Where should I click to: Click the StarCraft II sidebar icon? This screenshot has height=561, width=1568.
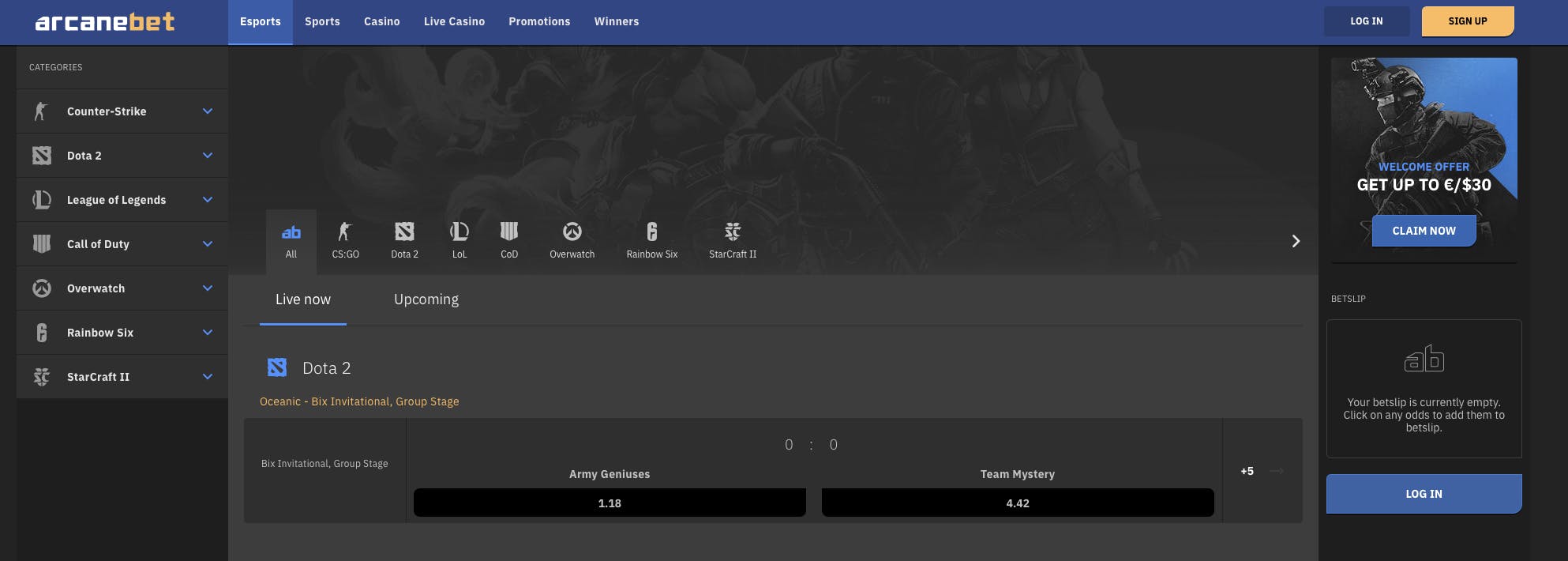tap(42, 377)
